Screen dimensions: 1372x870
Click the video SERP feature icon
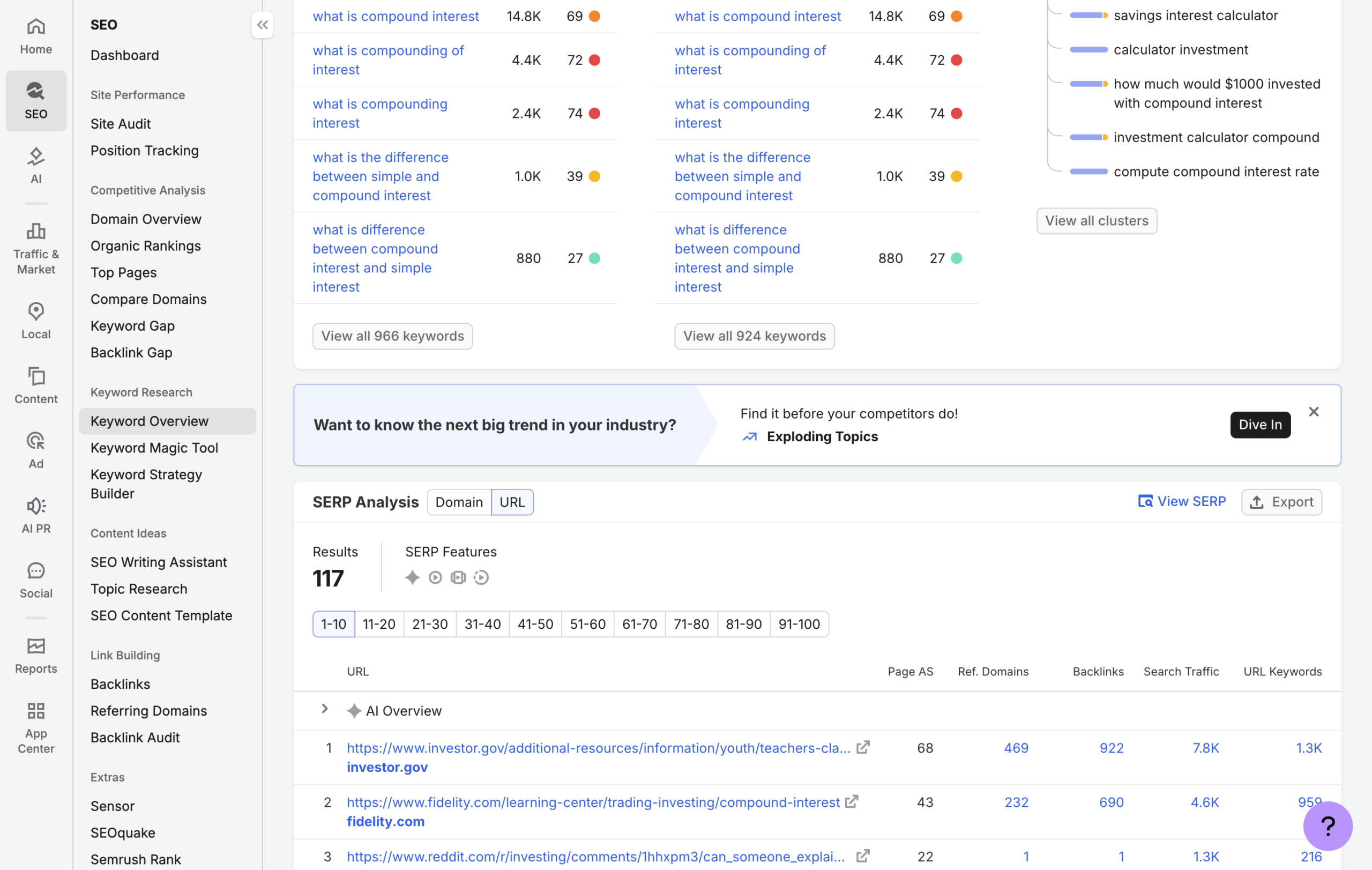(x=435, y=577)
